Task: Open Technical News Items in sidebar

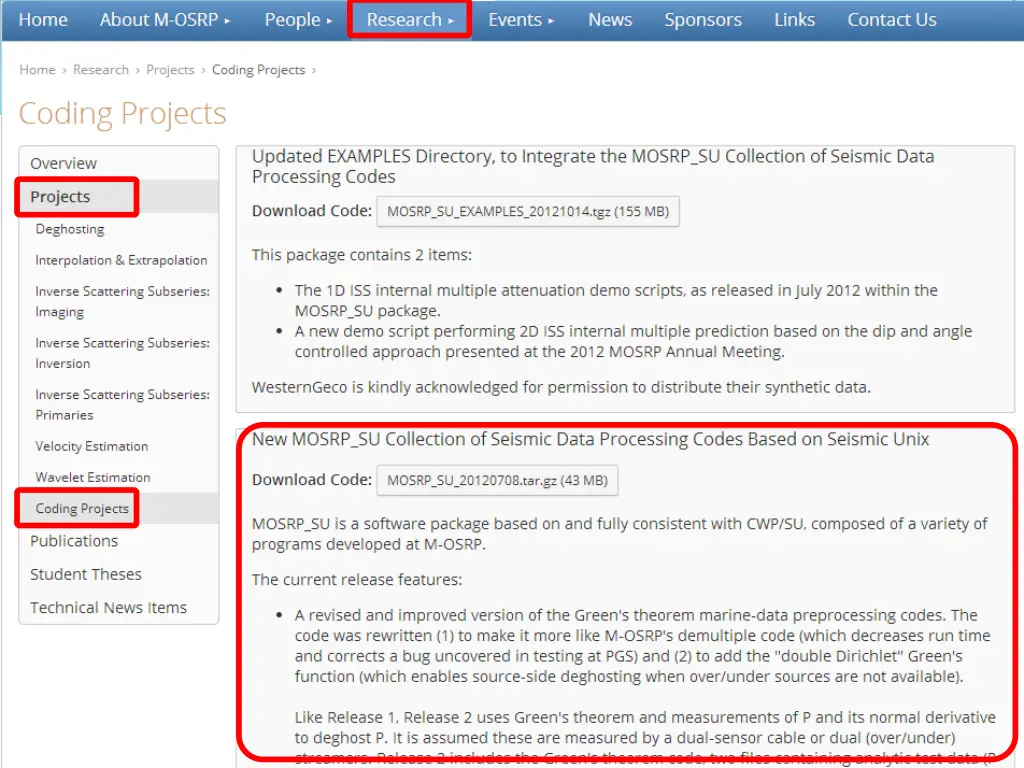Action: coord(108,608)
